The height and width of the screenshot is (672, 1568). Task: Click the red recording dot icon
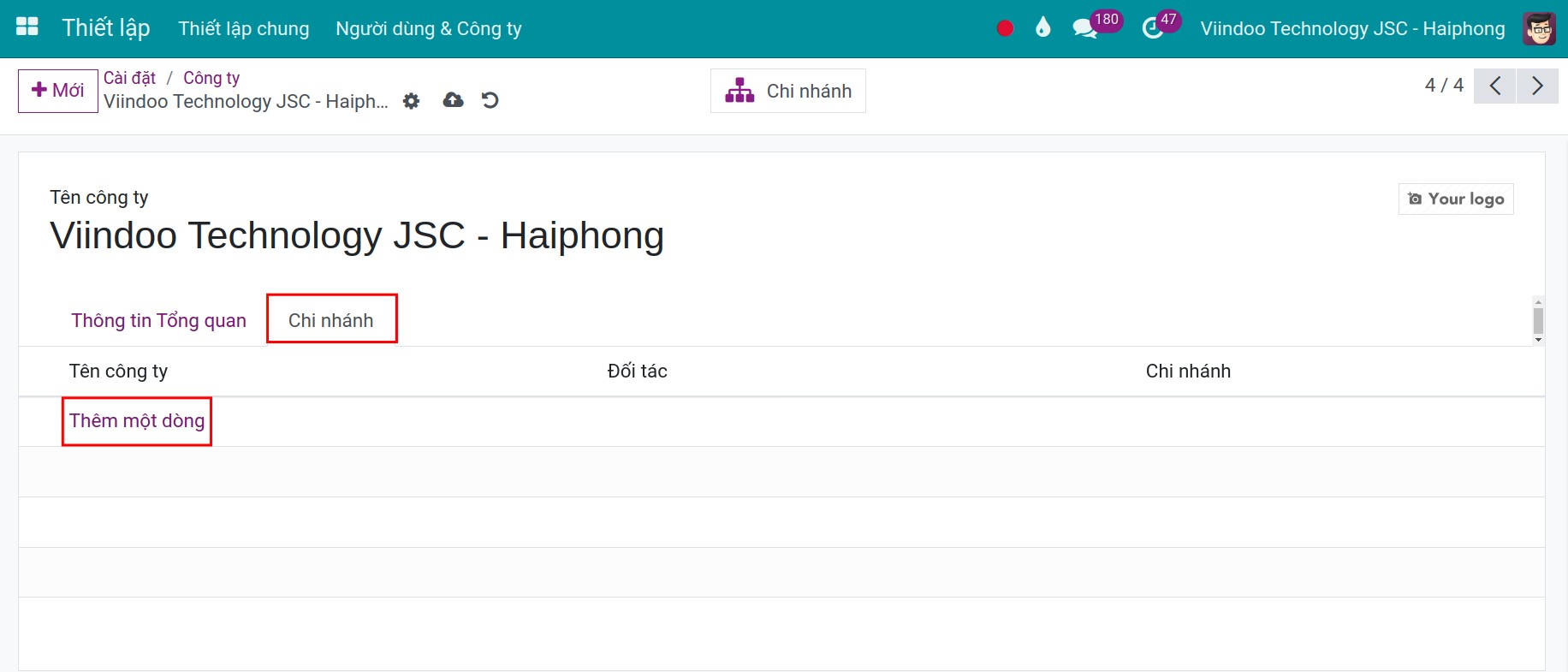tap(1005, 28)
